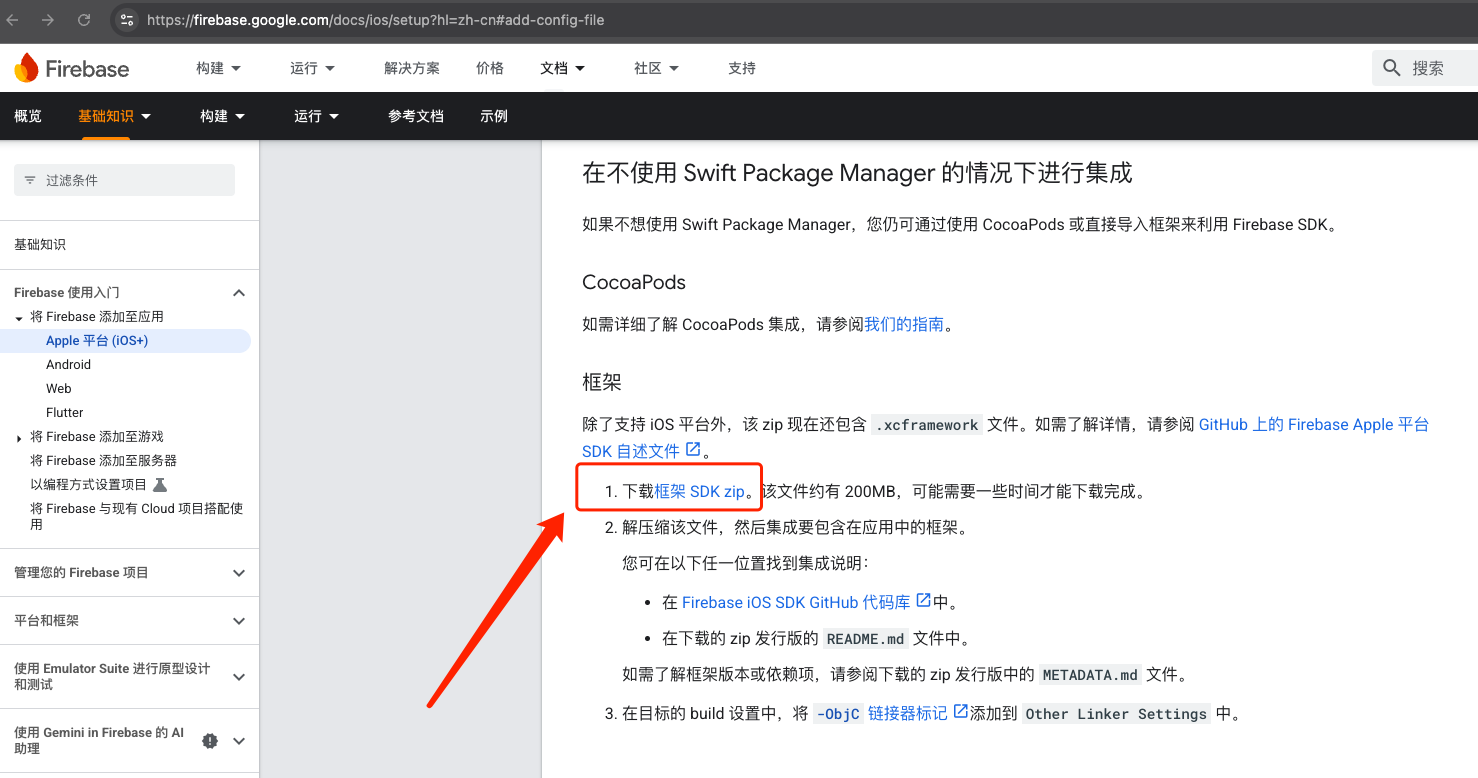Screen dimensions: 1478x778
Task: Open the 文档 dropdown menu
Action: tap(563, 68)
